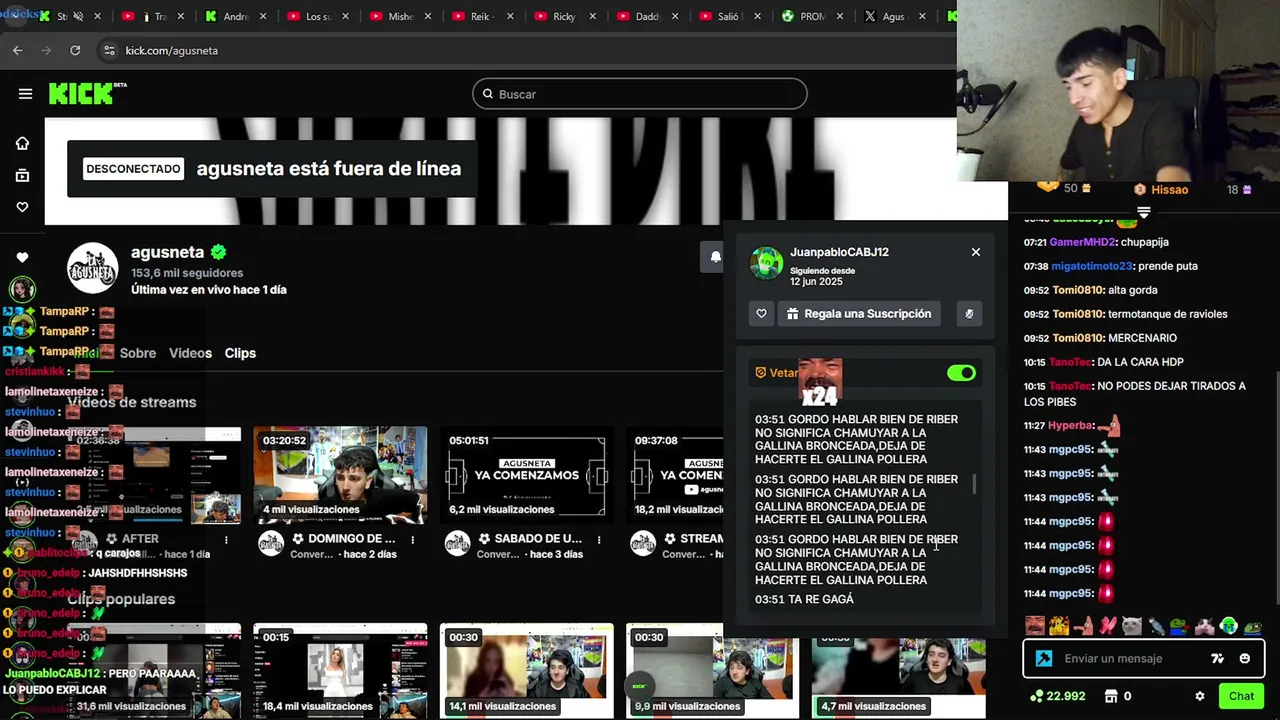Screen dimensions: 1280x720
Task: Open the text style icon in chat input
Action: click(x=1217, y=658)
